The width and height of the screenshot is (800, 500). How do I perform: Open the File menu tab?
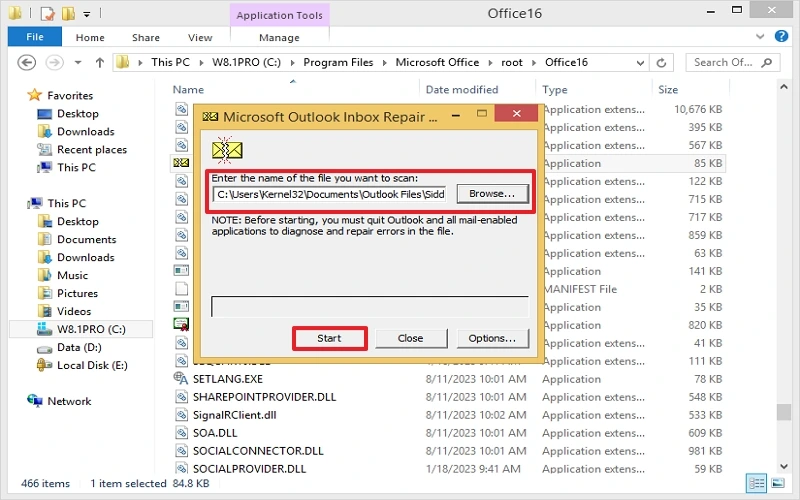click(x=35, y=37)
